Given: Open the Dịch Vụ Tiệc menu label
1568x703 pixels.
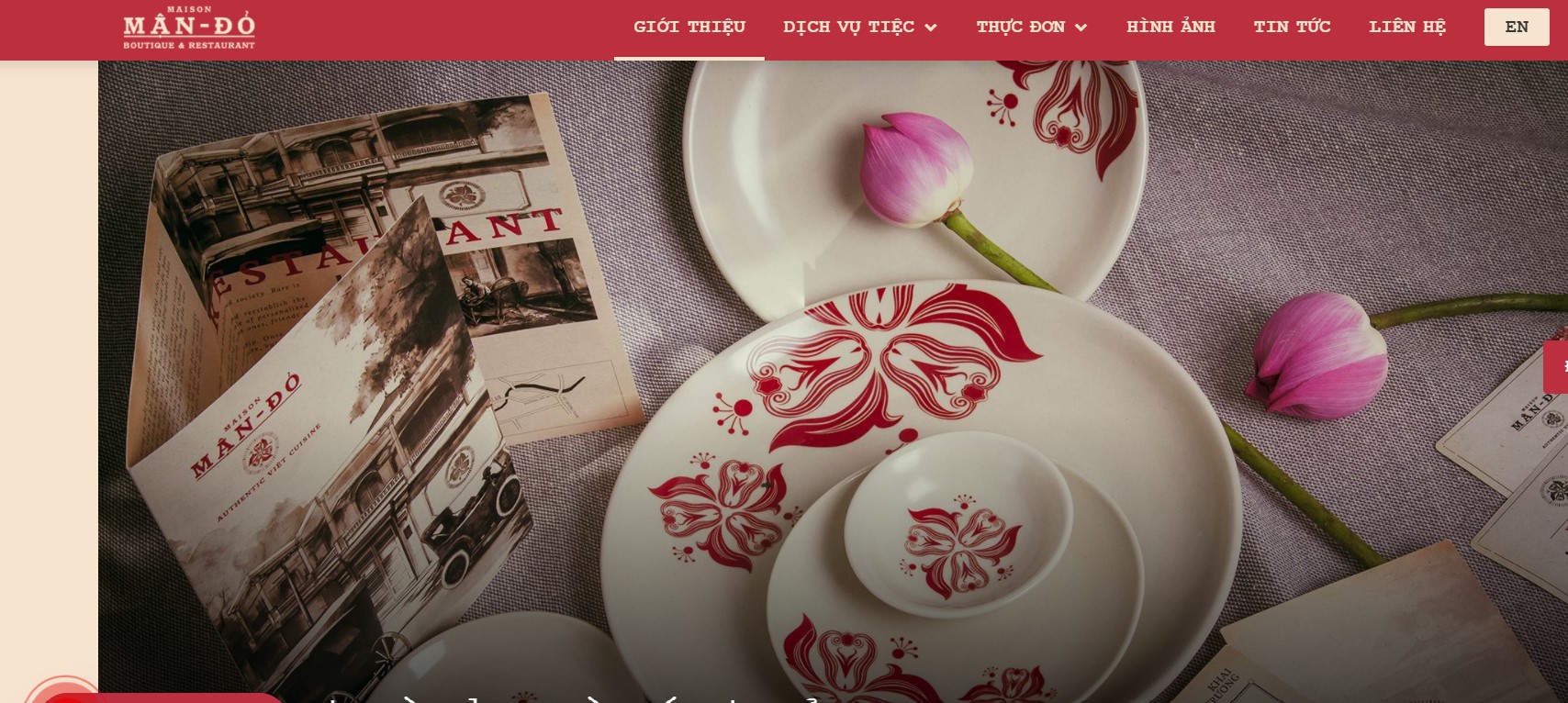Looking at the screenshot, I should pyautogui.click(x=848, y=27).
